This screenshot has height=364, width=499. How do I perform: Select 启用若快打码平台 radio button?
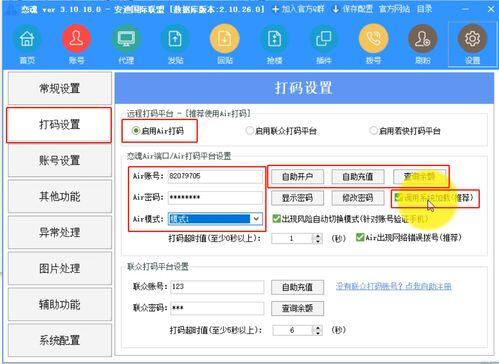click(405, 131)
